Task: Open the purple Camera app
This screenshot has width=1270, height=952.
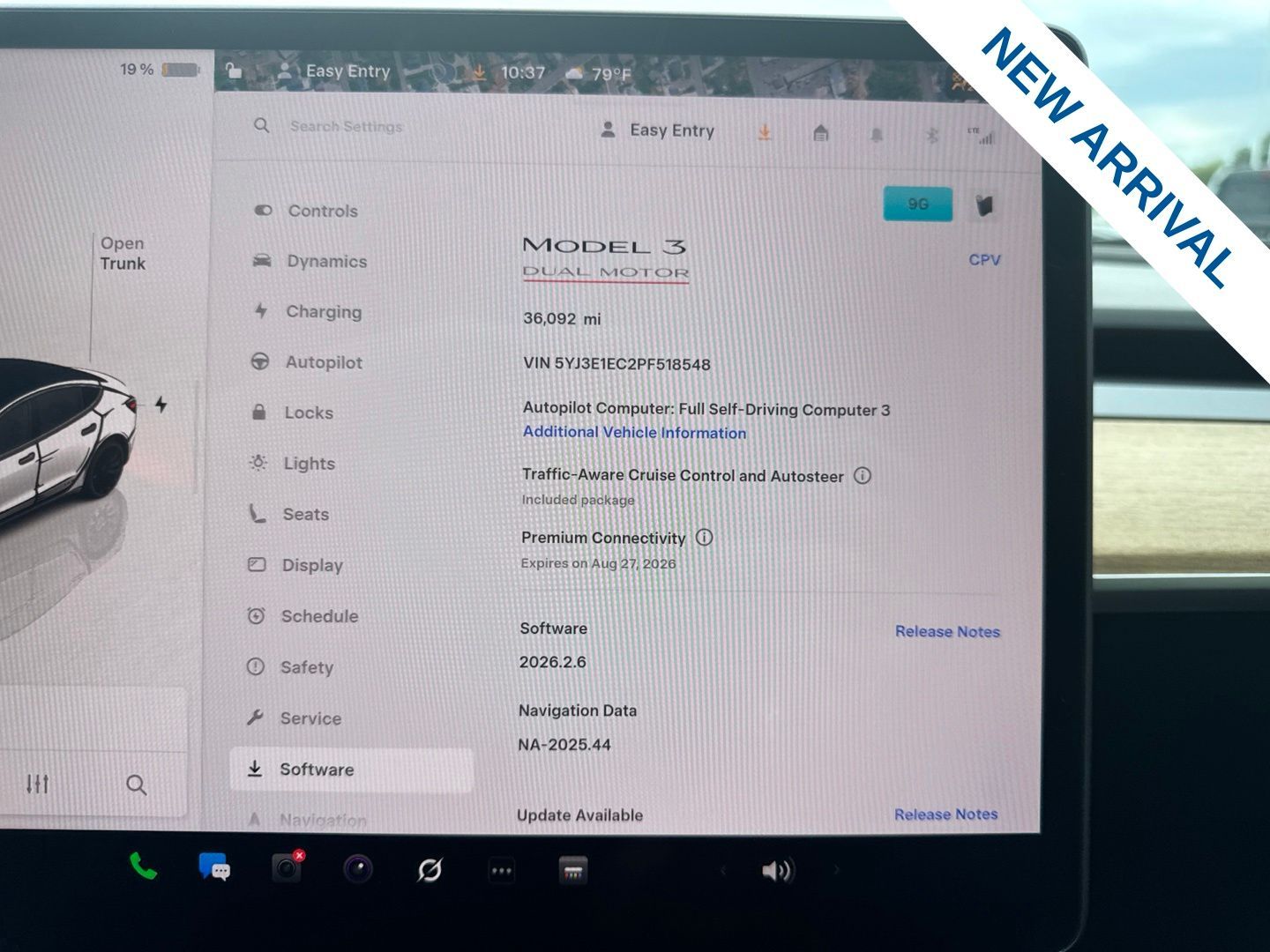Action: click(x=357, y=870)
